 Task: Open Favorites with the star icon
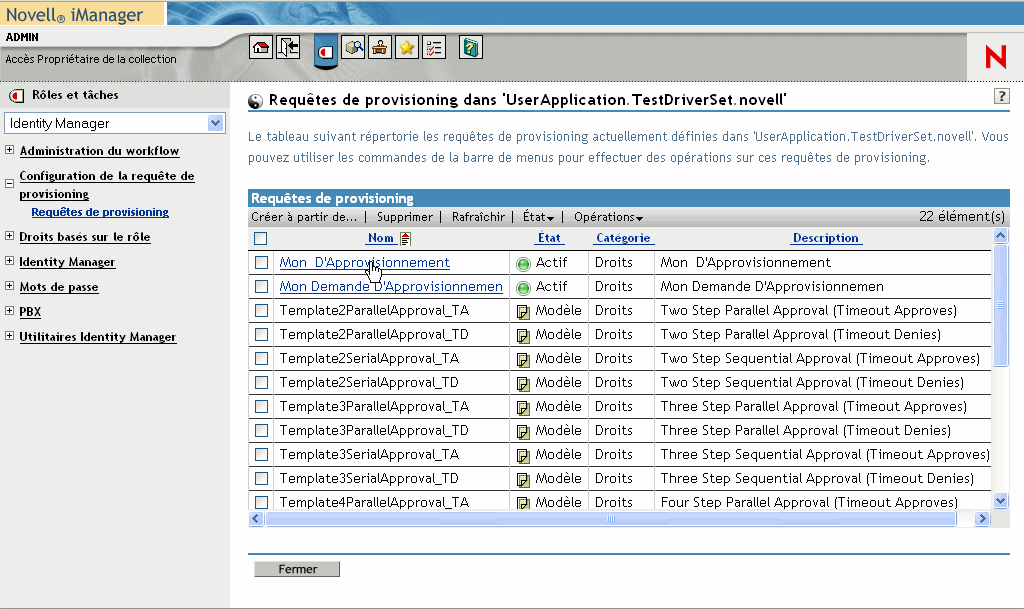(407, 47)
